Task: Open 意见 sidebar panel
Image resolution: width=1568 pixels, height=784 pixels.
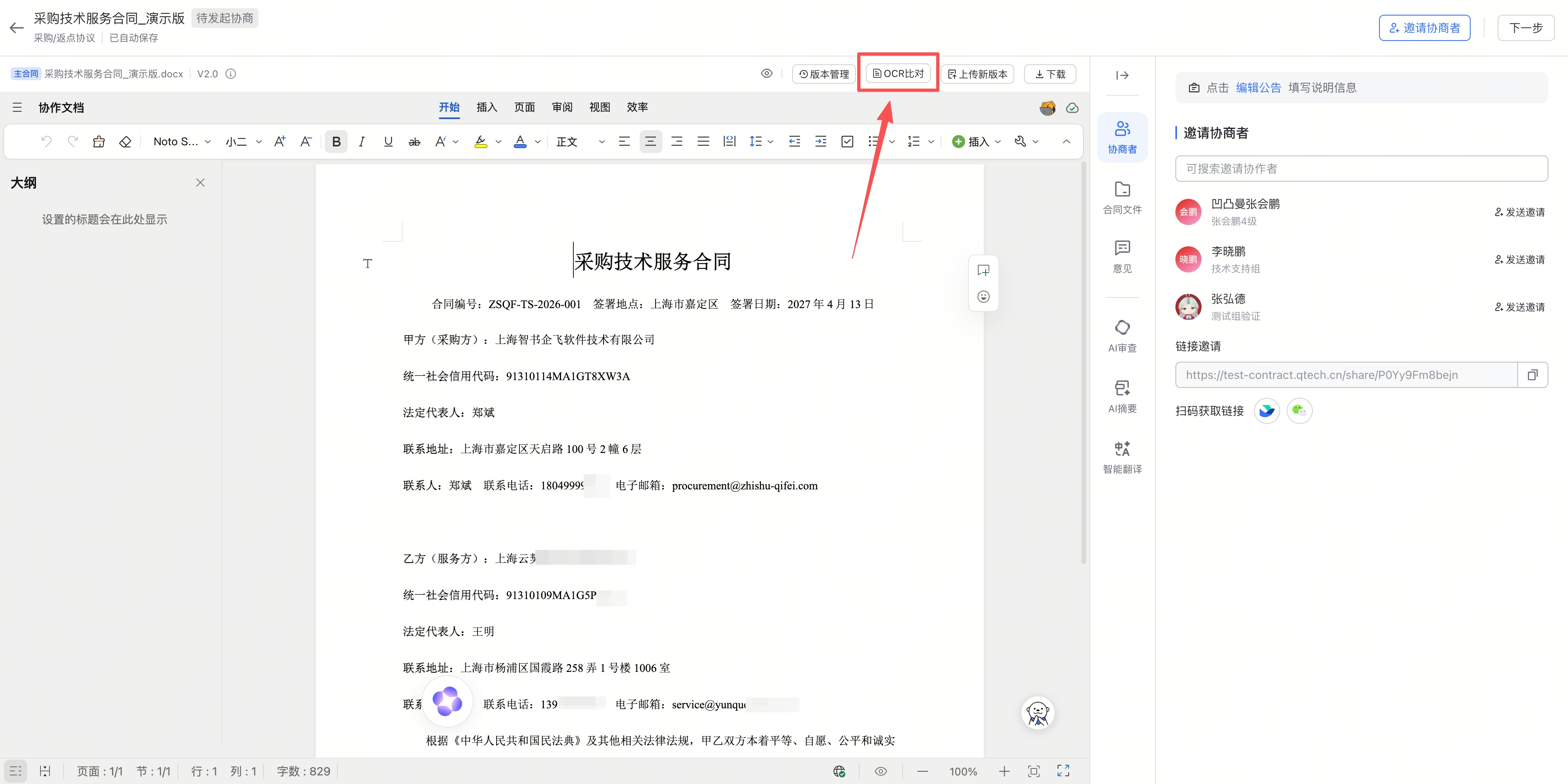Action: [x=1123, y=257]
